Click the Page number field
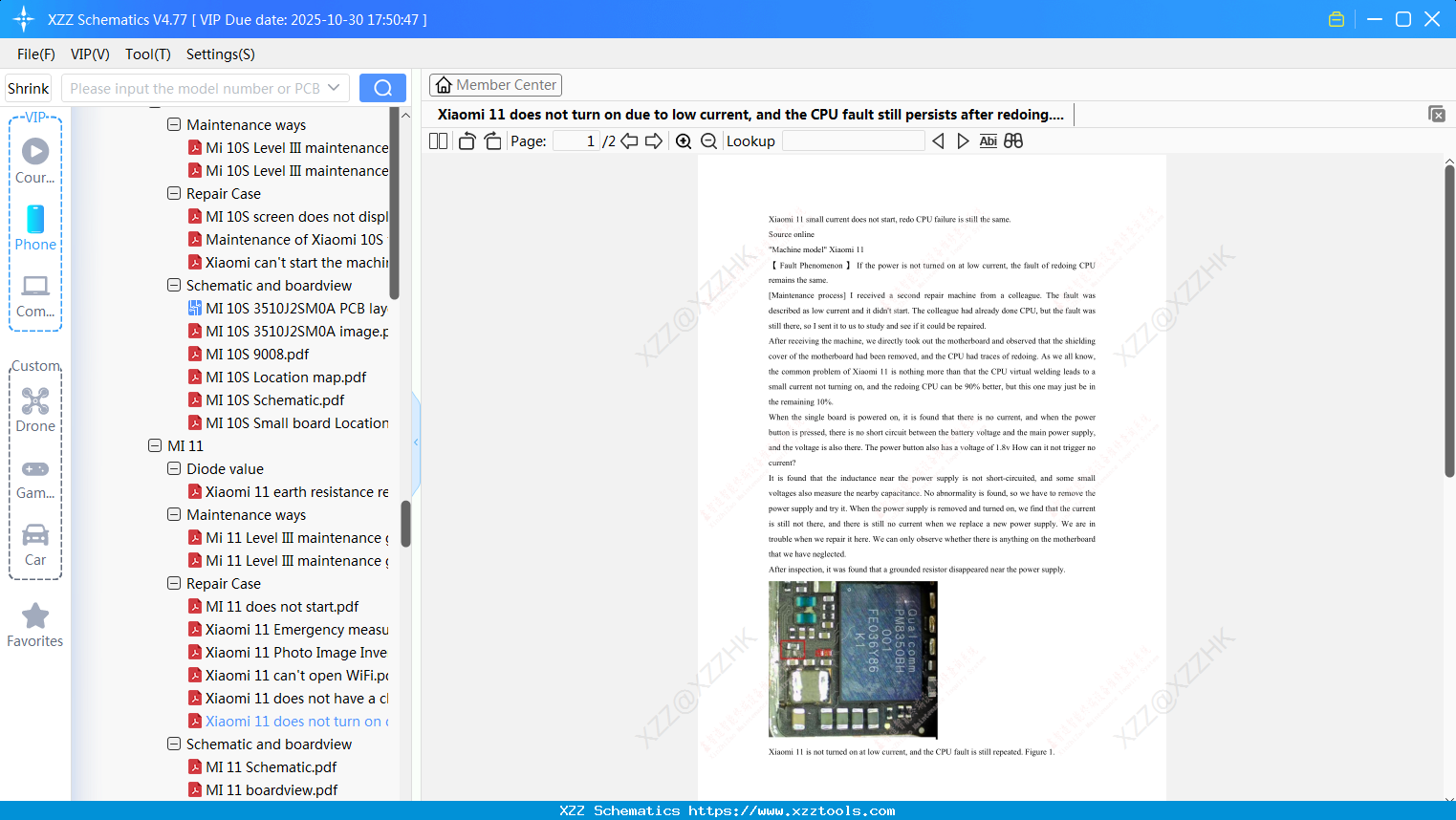The width and height of the screenshot is (1456, 820). point(576,141)
